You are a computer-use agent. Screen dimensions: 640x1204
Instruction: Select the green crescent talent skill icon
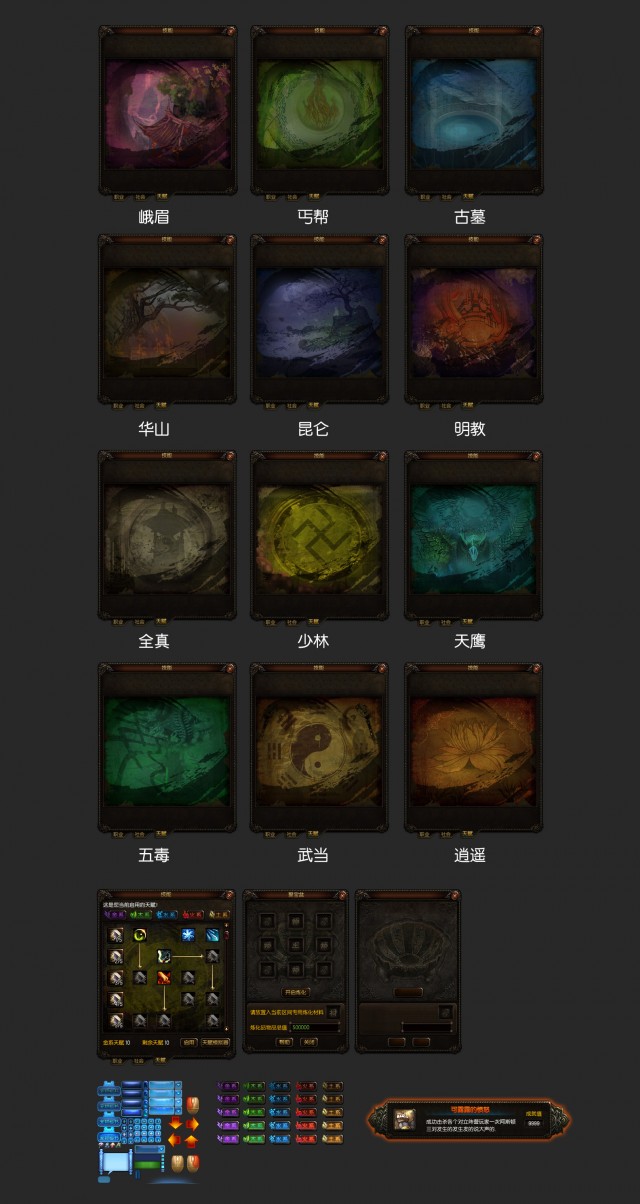(x=141, y=935)
